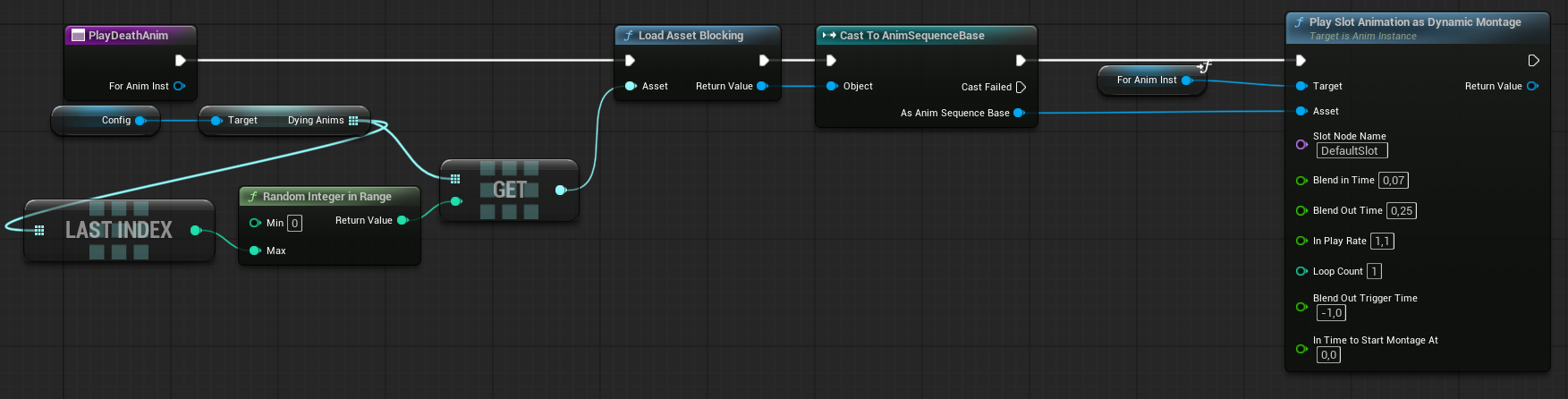Screen dimensions: 1568x399
Task: Click the Loop Count value field
Action: 1374,272
